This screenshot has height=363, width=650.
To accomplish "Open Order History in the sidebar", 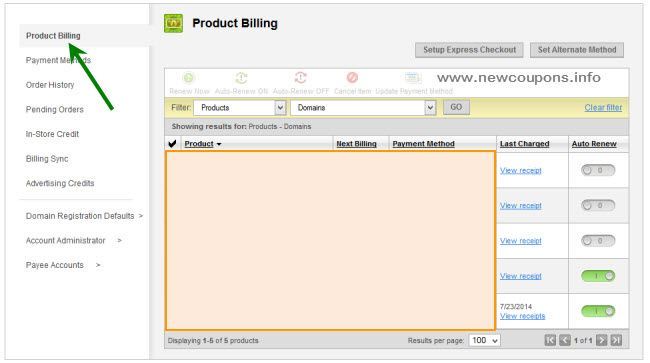I will (x=50, y=85).
